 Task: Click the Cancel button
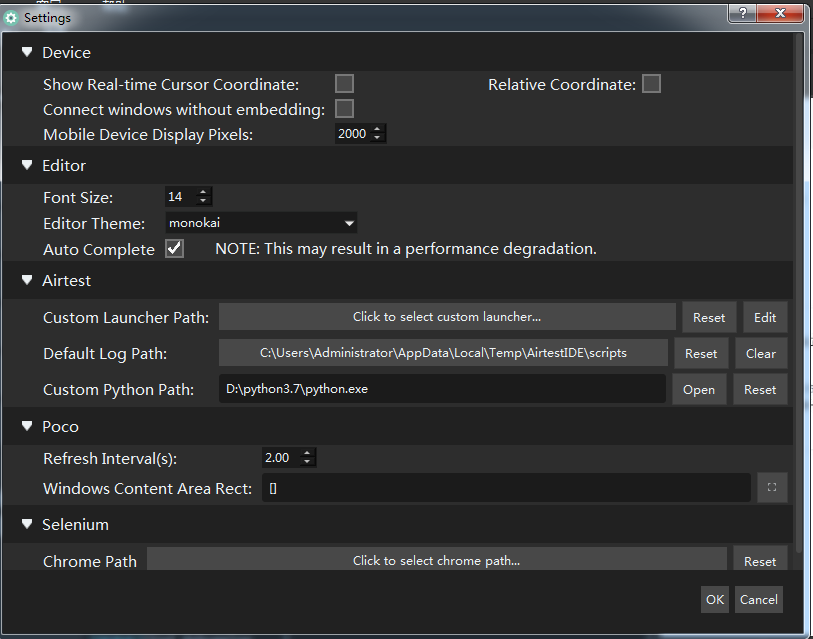pos(759,600)
